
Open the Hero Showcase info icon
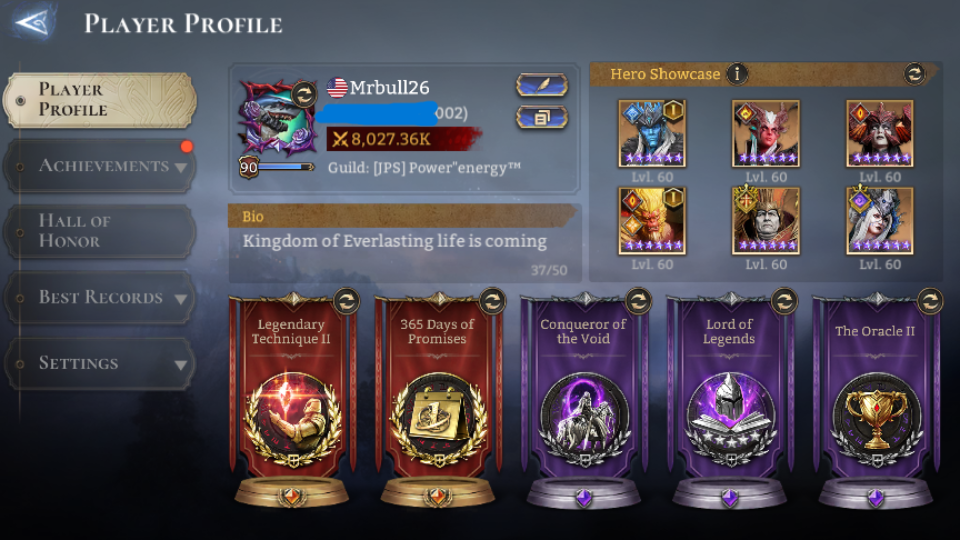click(x=737, y=74)
